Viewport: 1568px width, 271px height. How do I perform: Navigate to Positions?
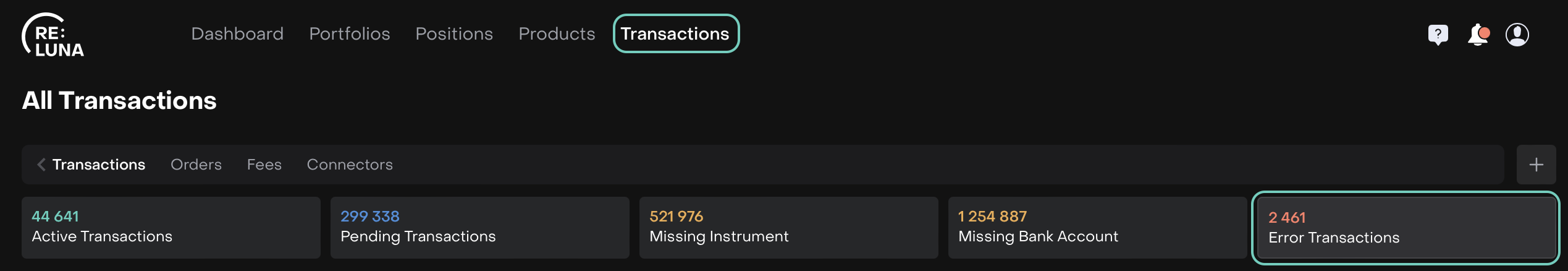pos(454,33)
